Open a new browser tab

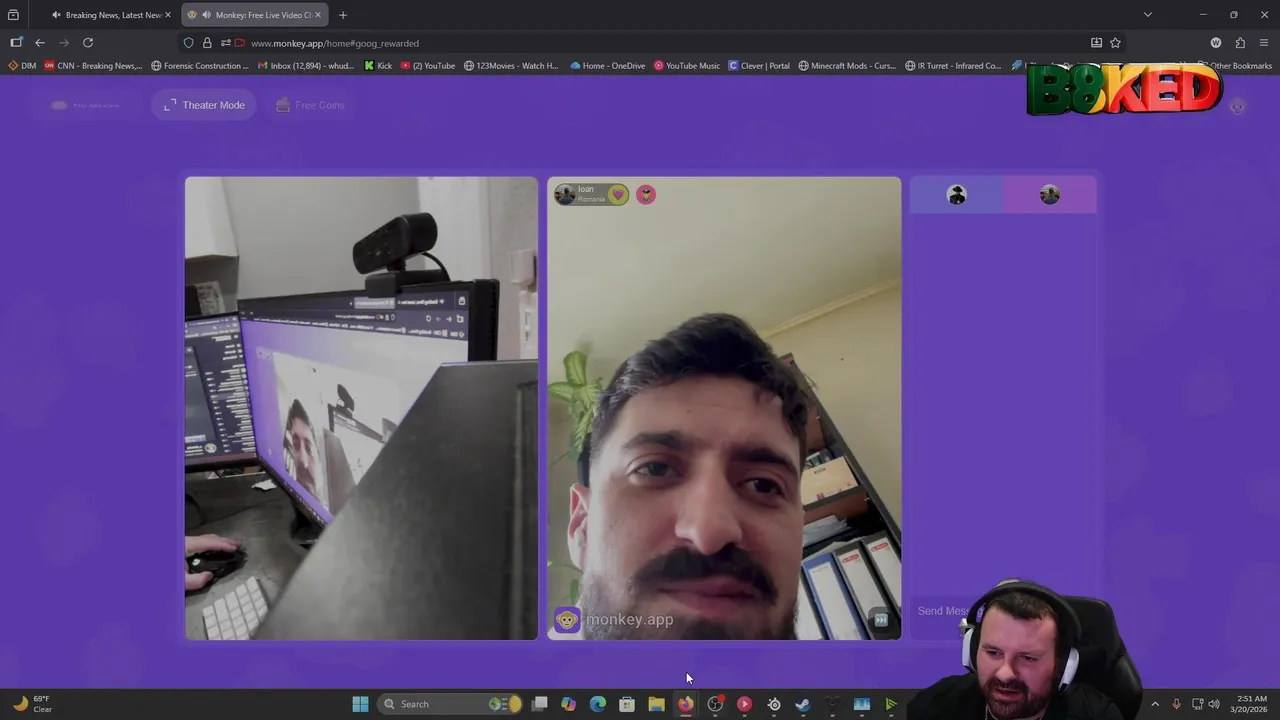point(343,15)
